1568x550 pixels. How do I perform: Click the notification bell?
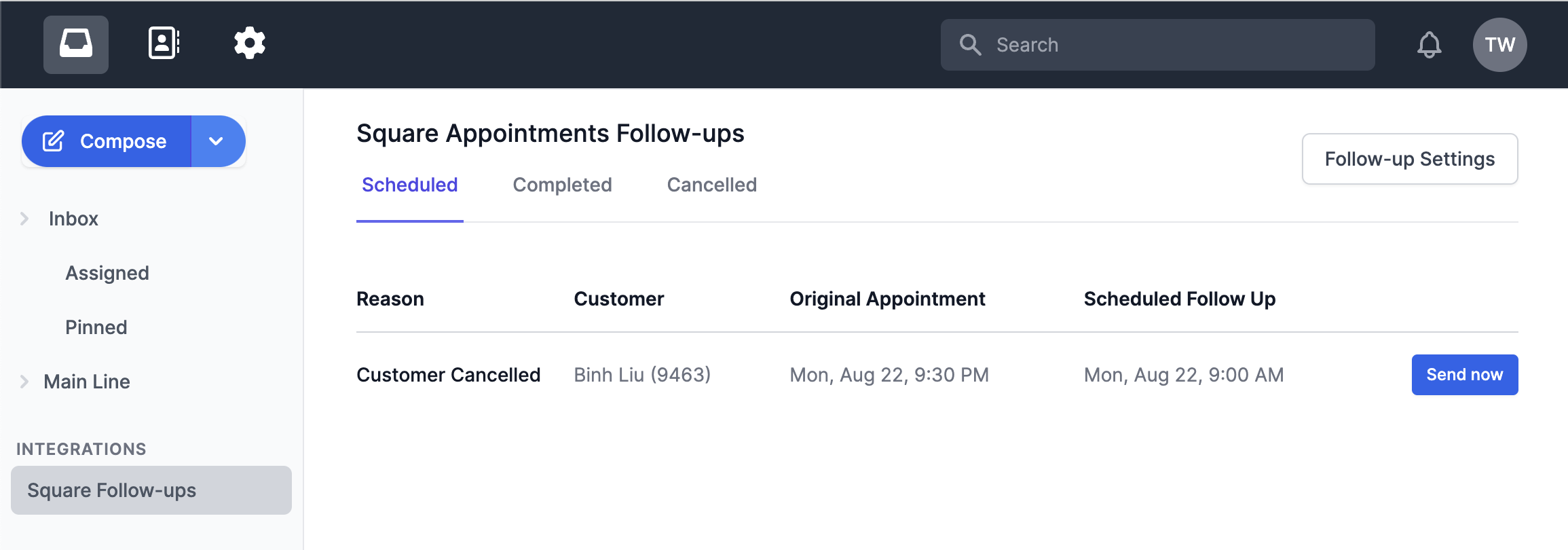tap(1429, 44)
